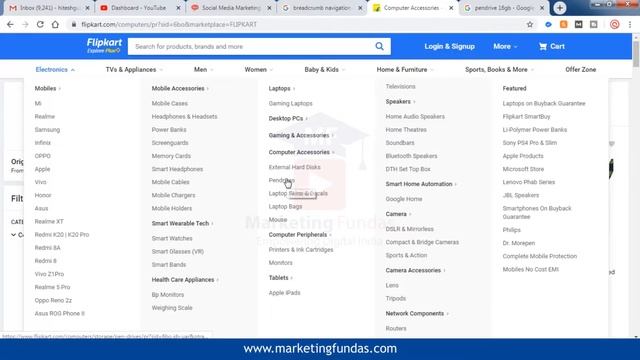Open the browser home page icon
This screenshot has width=640, height=360.
click(x=55, y=24)
